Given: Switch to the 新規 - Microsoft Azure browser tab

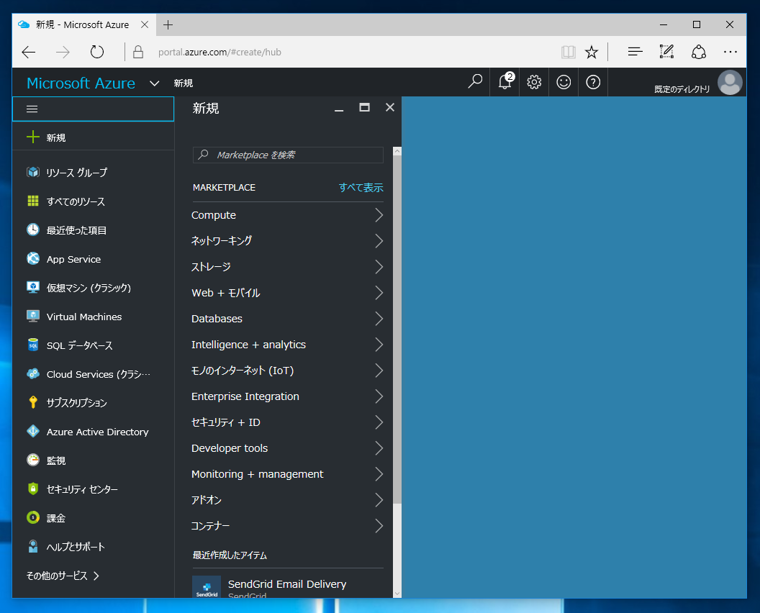Looking at the screenshot, I should pos(82,25).
